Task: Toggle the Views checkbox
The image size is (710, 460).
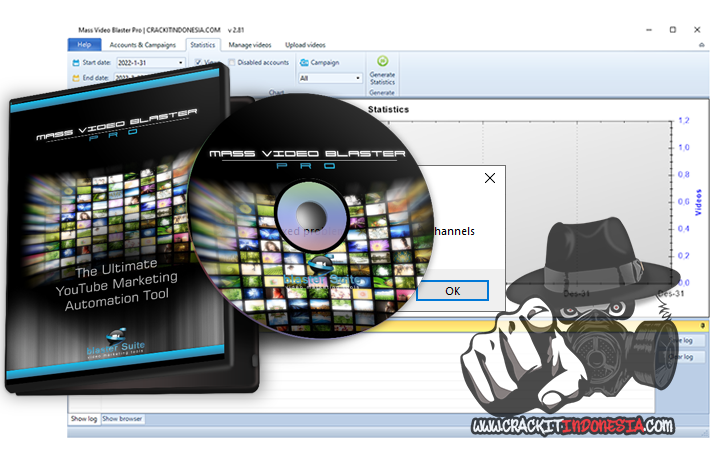Action: (x=198, y=62)
